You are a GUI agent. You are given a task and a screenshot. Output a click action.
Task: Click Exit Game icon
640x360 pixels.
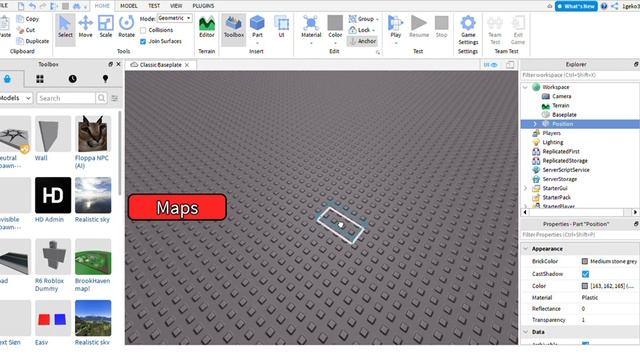pos(518,30)
